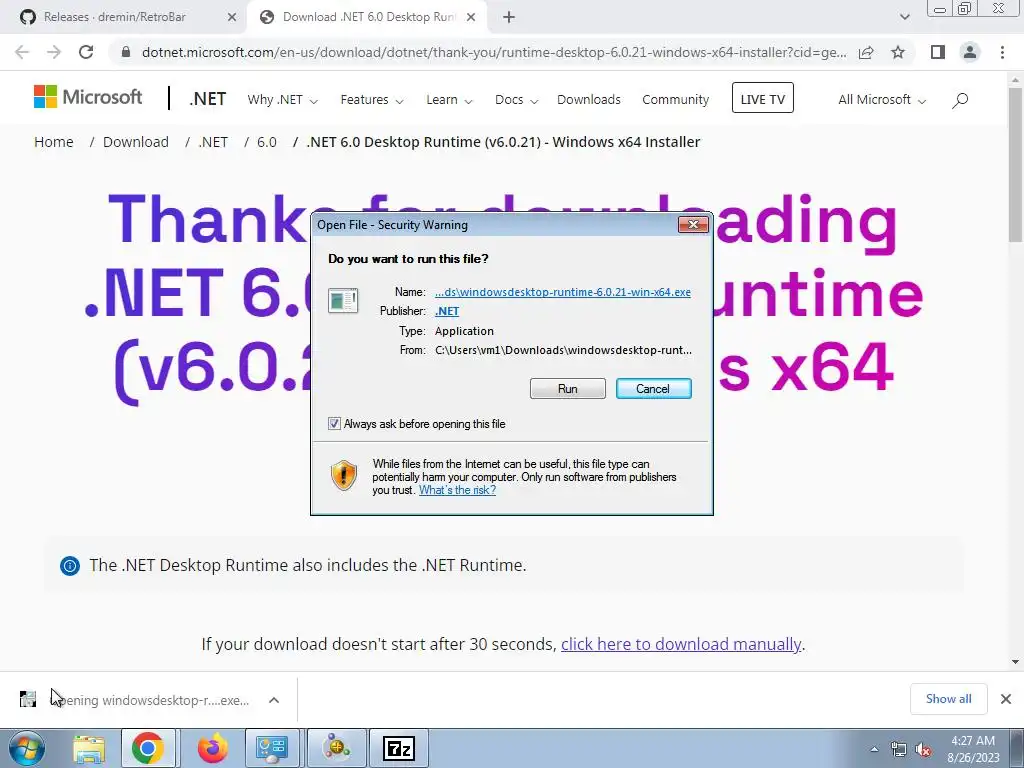Close the security warning with red X
Viewport: 1024px width, 768px height.
pos(694,225)
